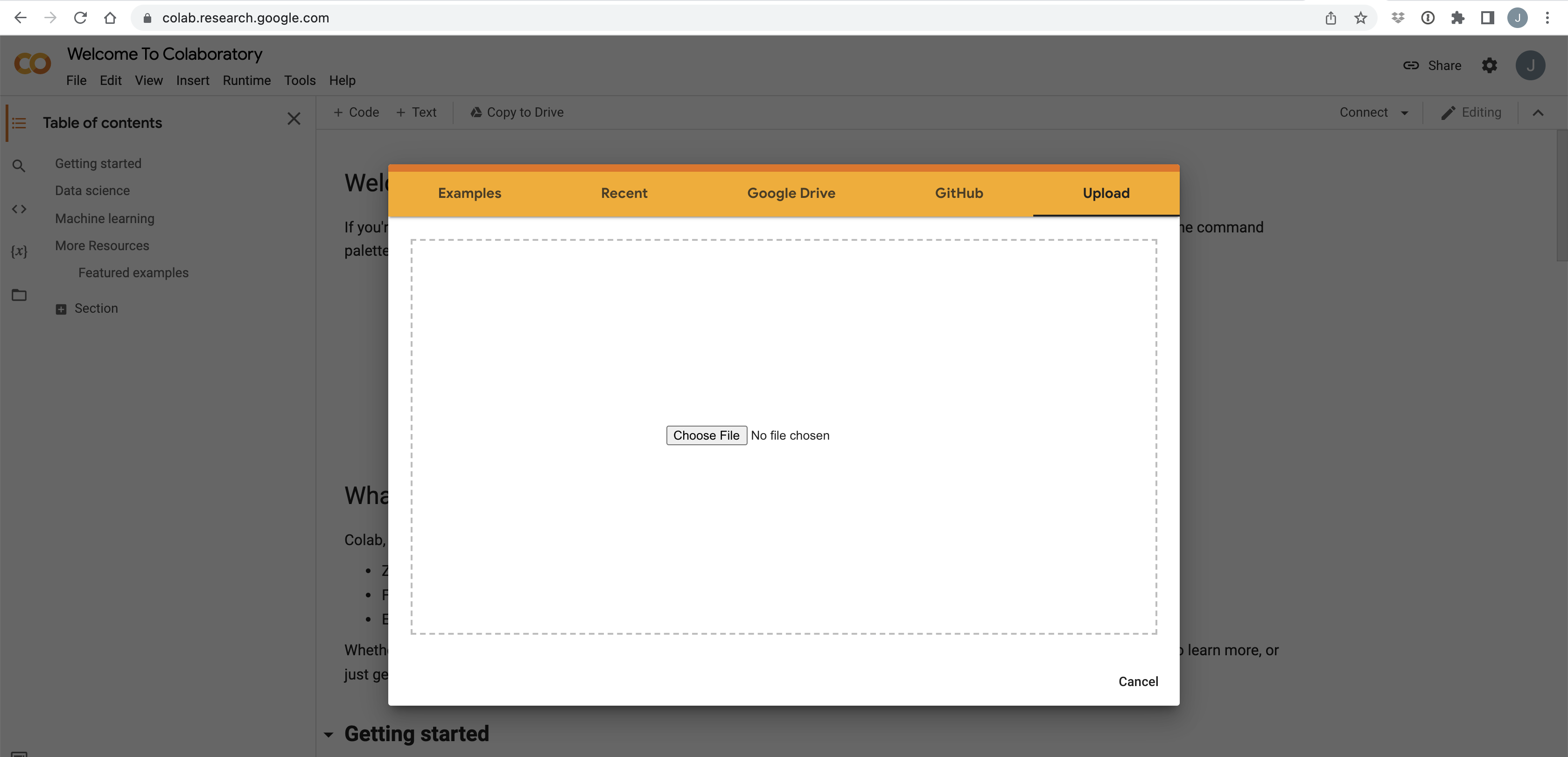1568x757 pixels.
Task: Open the Connect dropdown arrow
Action: click(1404, 113)
